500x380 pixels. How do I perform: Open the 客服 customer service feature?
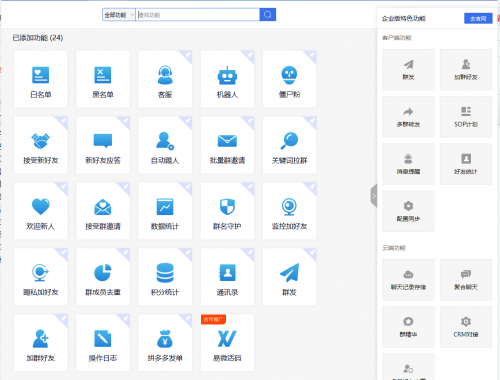click(x=165, y=79)
